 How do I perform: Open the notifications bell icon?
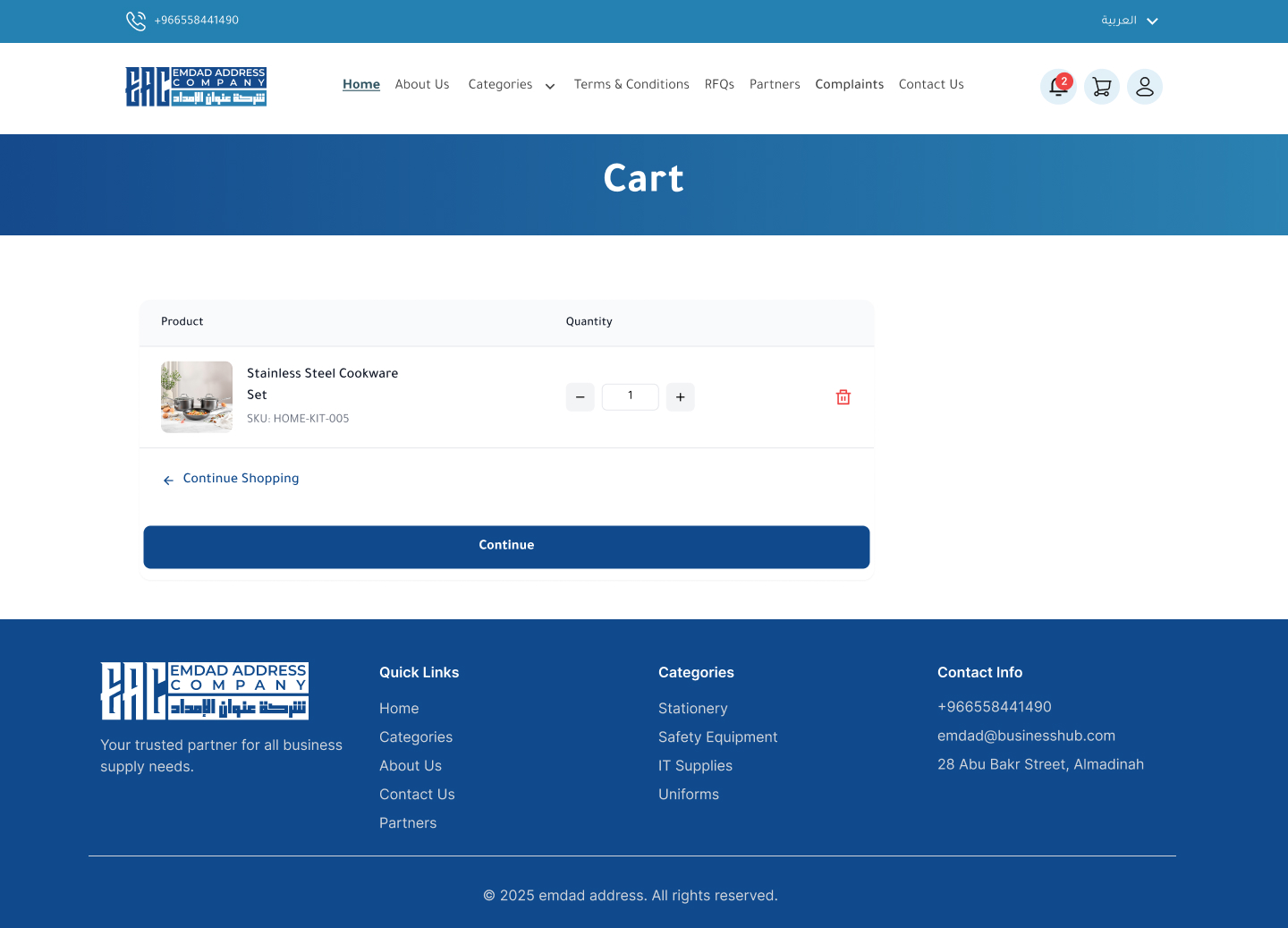1058,87
